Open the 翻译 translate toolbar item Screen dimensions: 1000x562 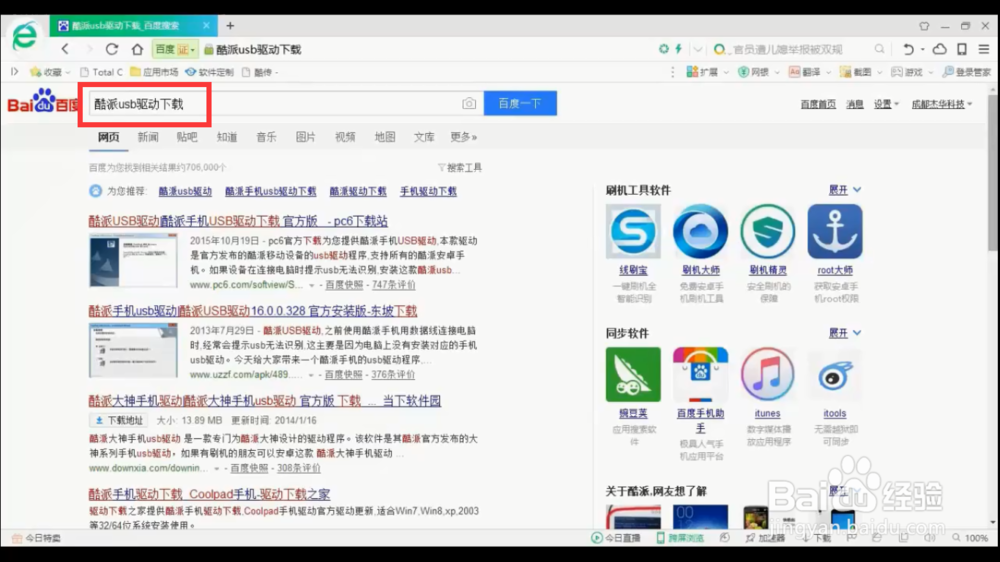pyautogui.click(x=809, y=72)
